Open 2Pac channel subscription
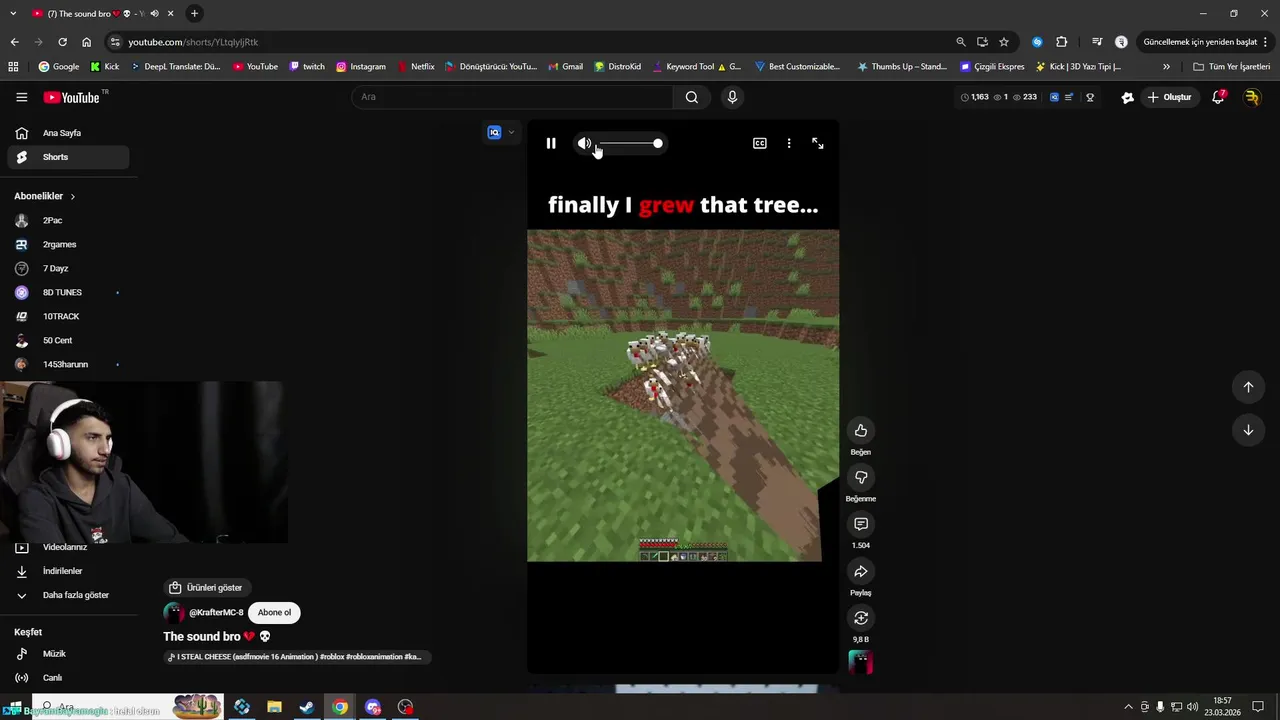The height and width of the screenshot is (720, 1280). pos(68,220)
